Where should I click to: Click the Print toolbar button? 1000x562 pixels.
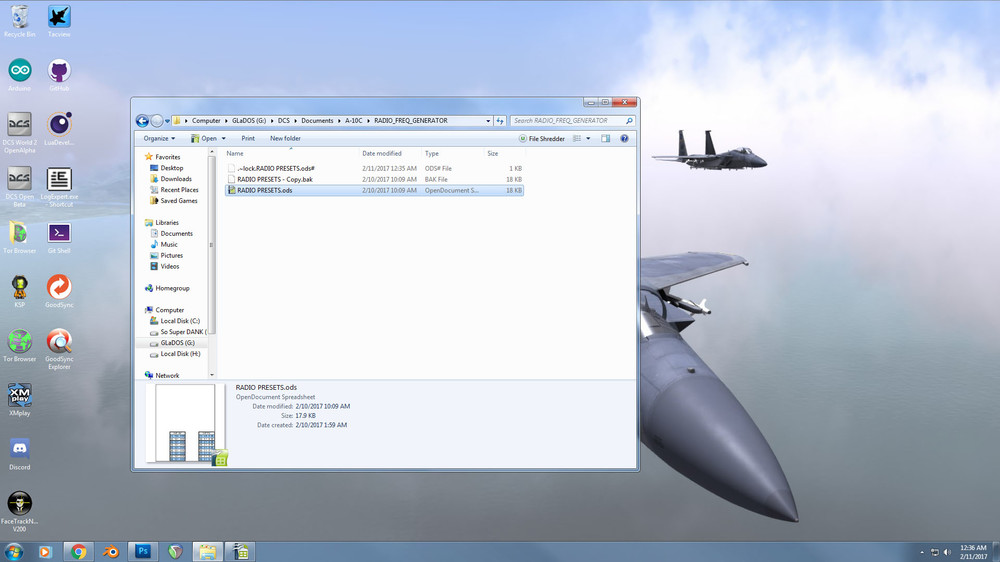point(248,138)
